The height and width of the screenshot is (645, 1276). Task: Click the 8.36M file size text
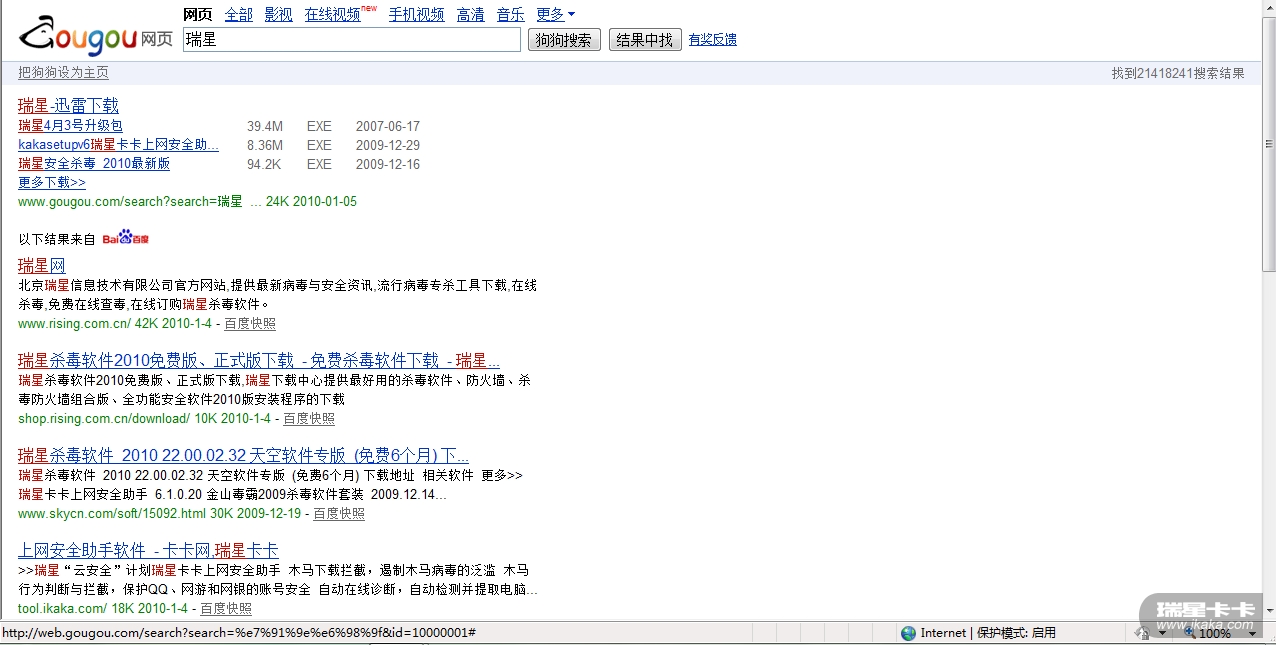[265, 146]
